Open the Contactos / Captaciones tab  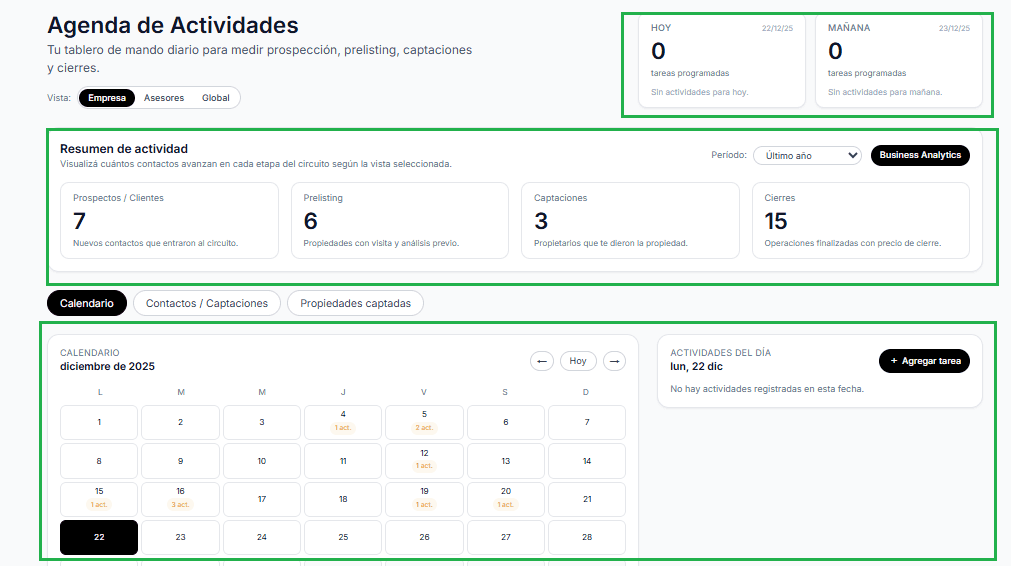coord(206,303)
